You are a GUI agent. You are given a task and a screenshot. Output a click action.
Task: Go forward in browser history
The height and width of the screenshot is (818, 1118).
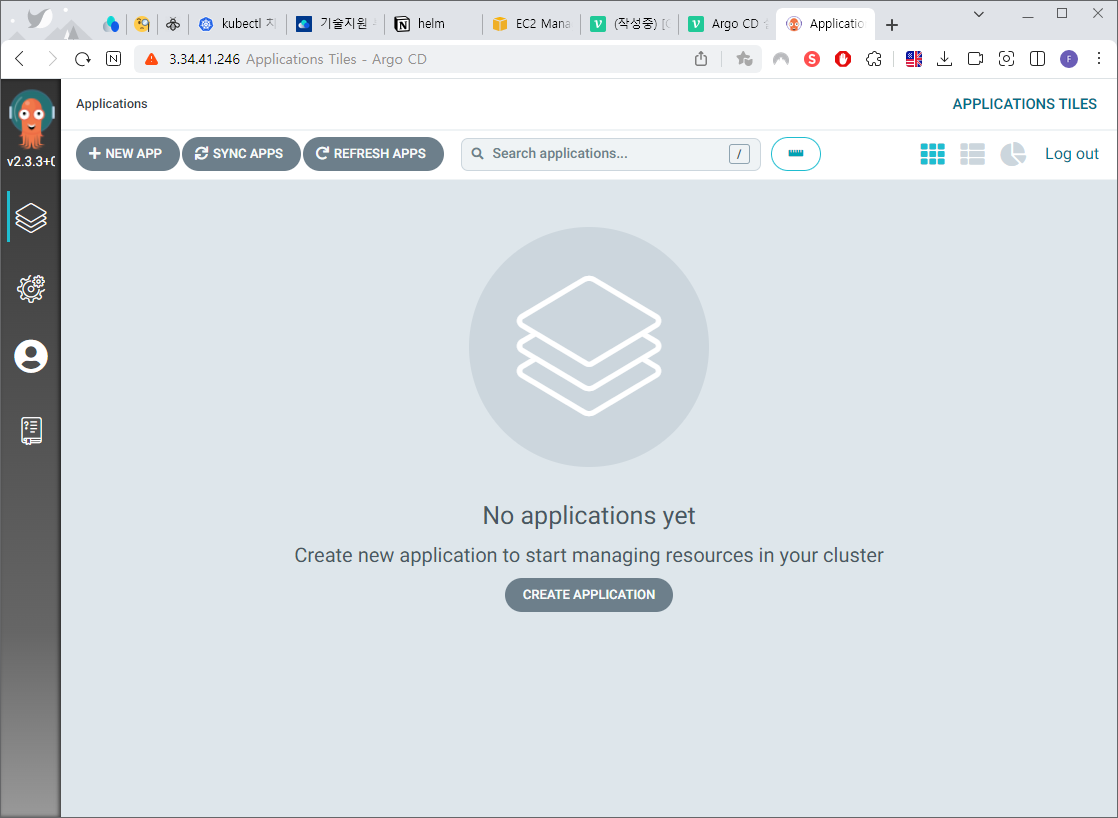pyautogui.click(x=51, y=59)
